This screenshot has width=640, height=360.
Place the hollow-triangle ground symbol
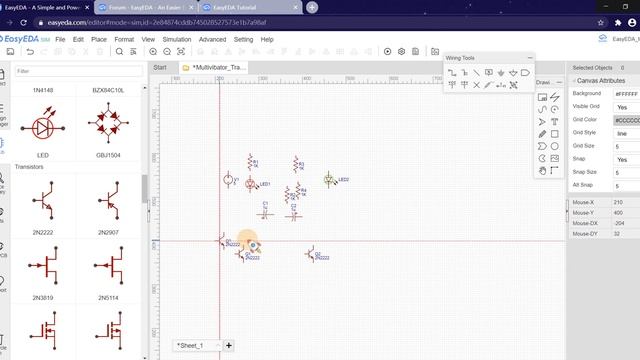(x=513, y=73)
